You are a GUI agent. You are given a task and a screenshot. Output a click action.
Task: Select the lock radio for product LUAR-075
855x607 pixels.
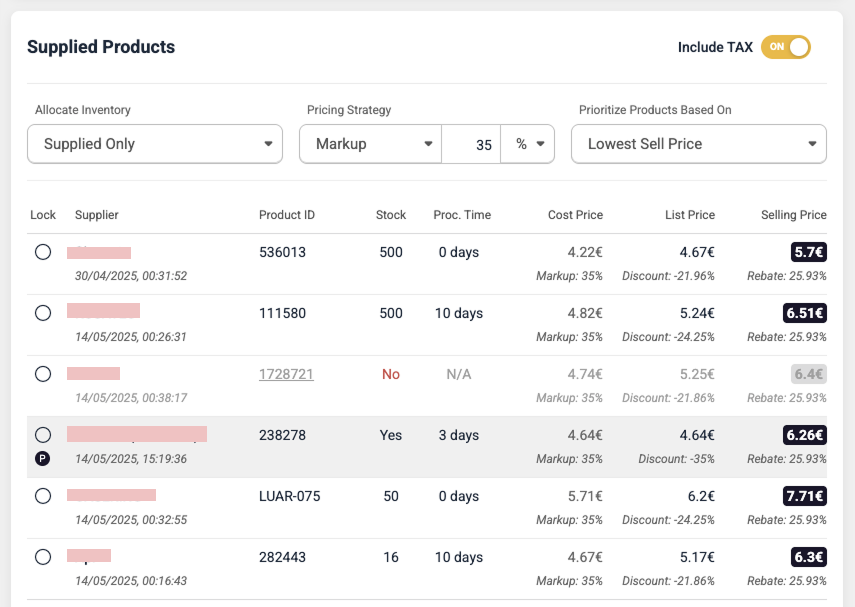43,496
